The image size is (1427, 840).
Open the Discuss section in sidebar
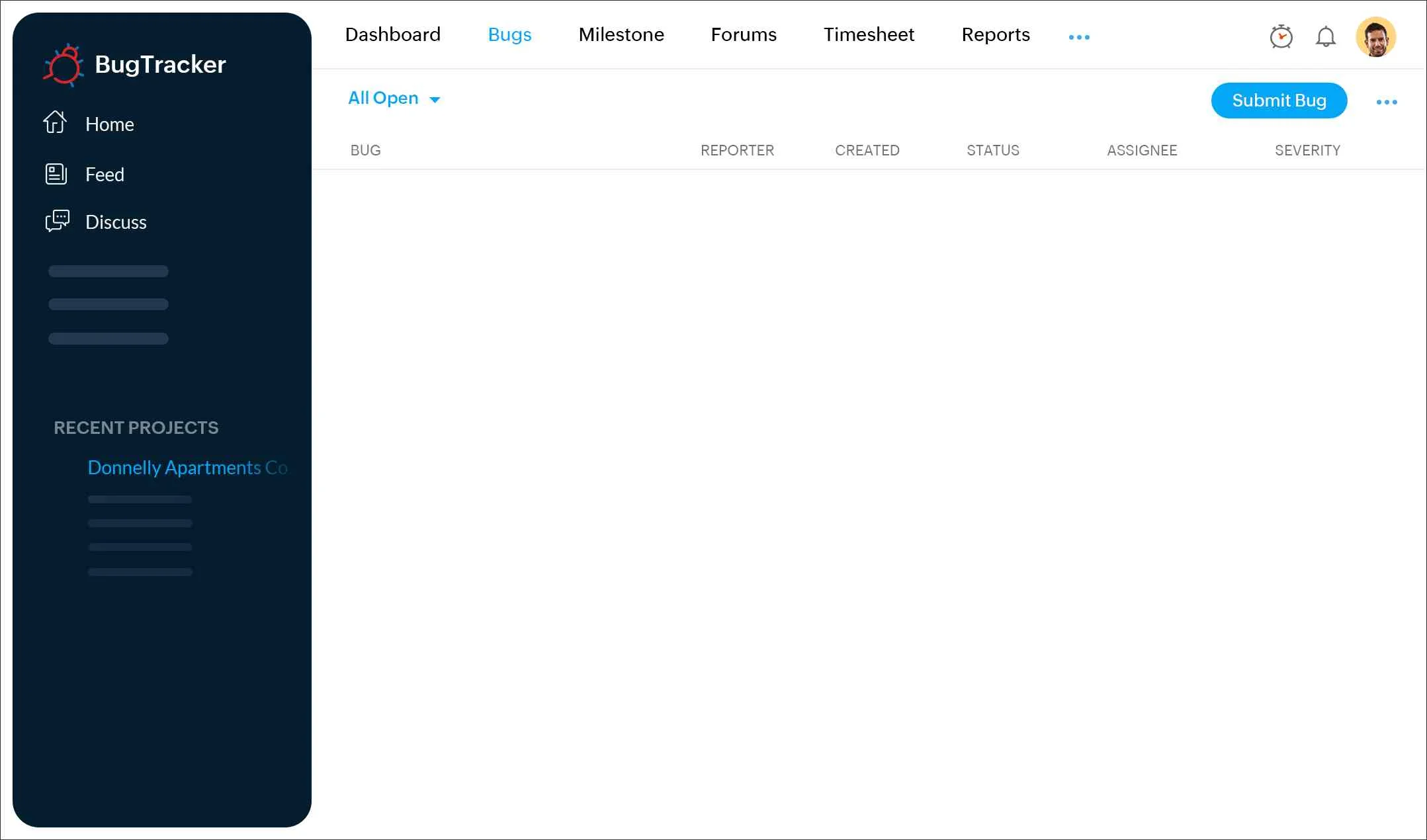115,222
